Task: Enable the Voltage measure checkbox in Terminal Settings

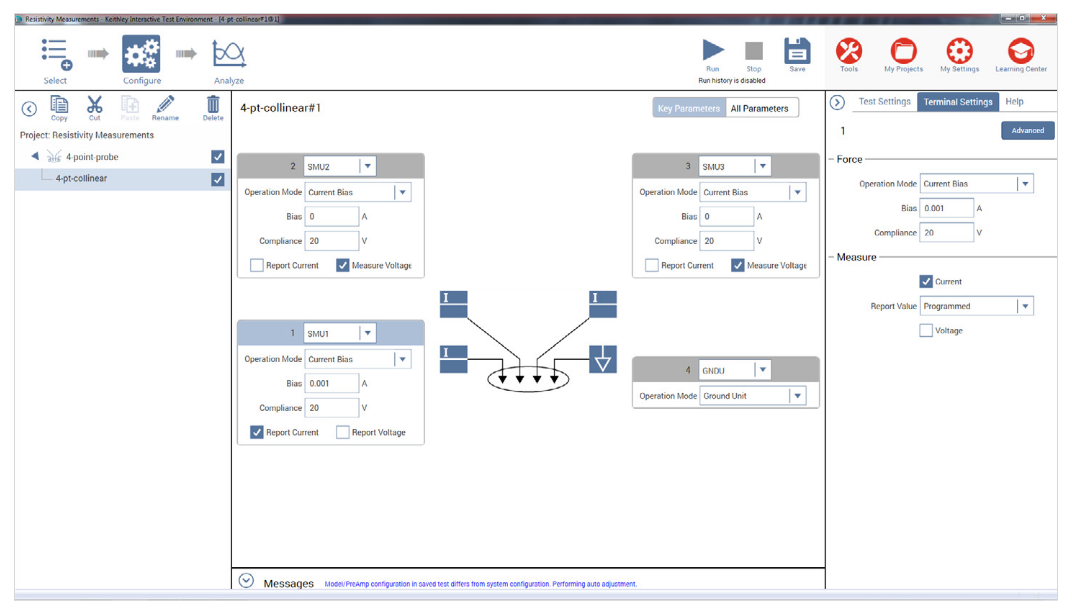Action: (x=924, y=330)
